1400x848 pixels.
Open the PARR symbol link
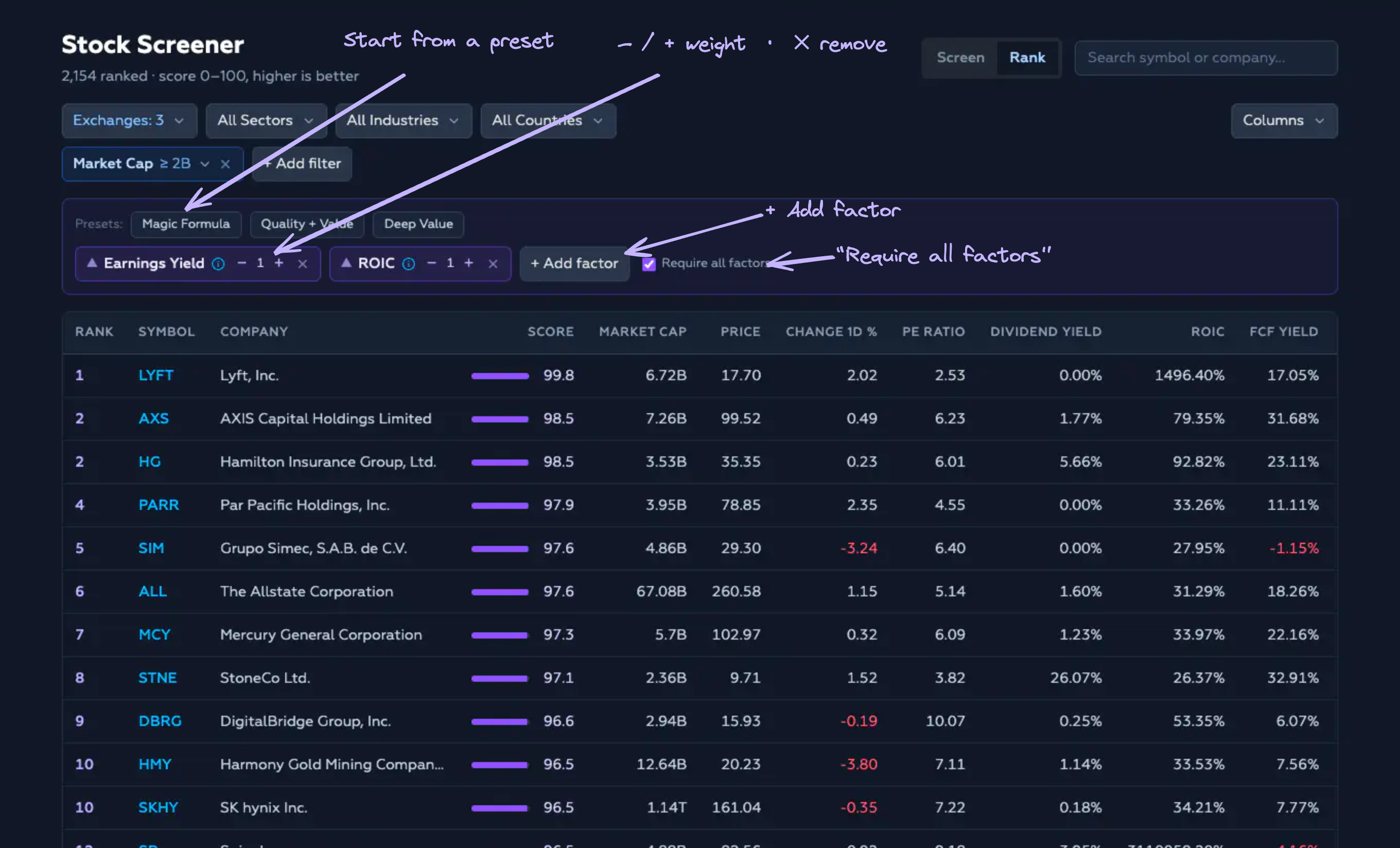(159, 505)
